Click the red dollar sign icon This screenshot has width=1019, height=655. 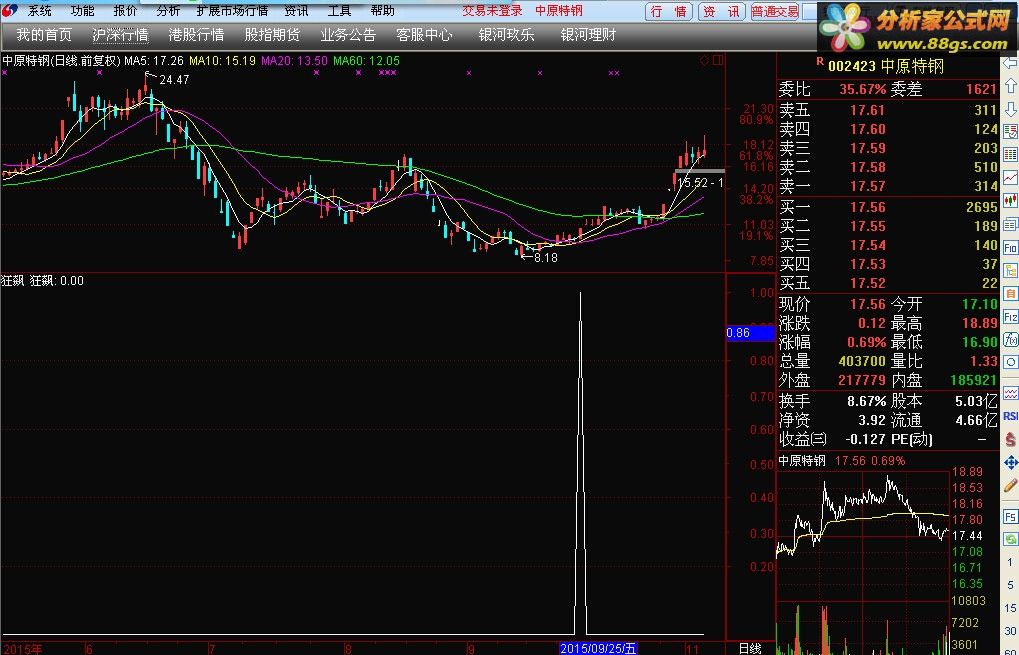point(1011,439)
